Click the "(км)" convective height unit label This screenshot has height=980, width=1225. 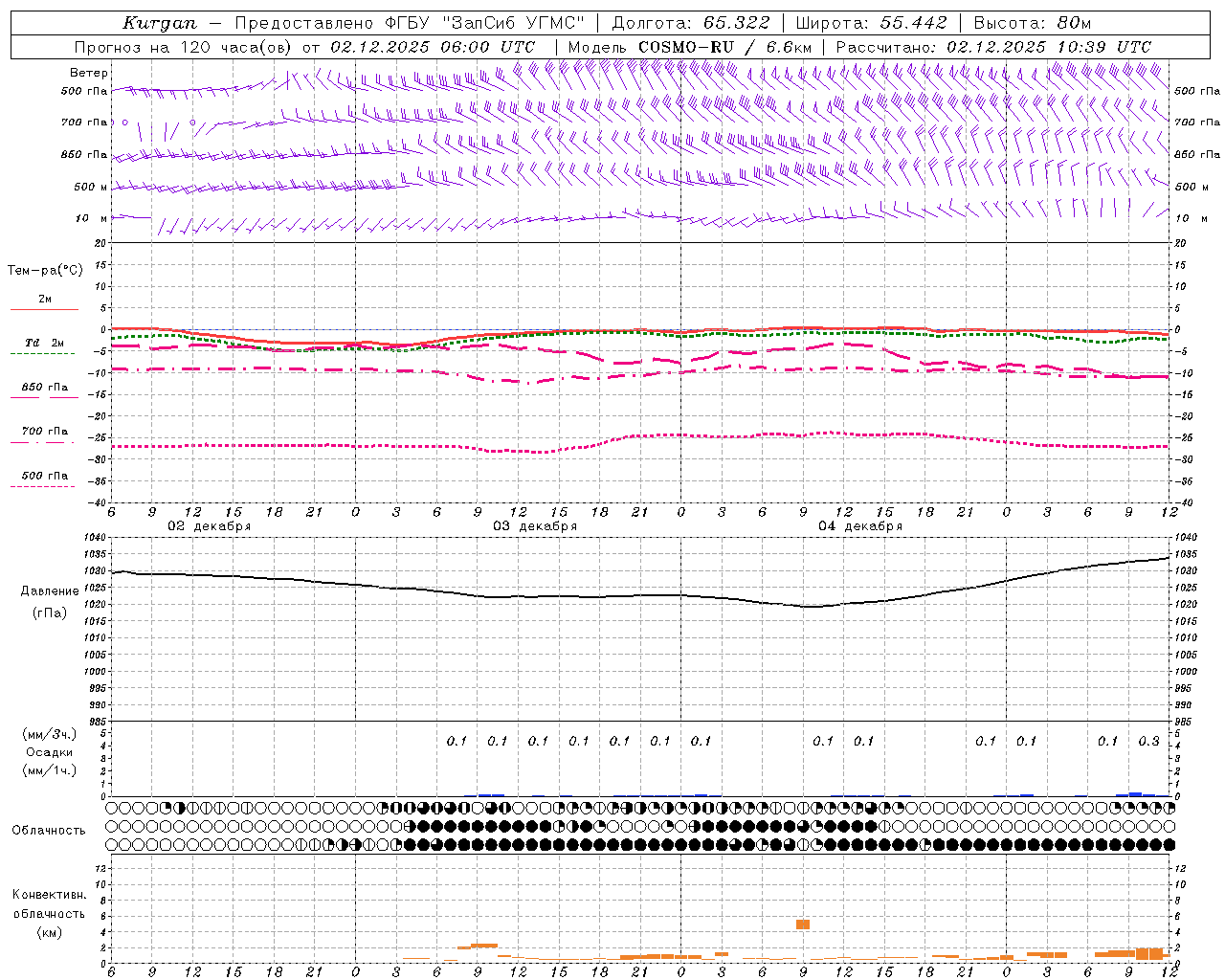49,932
